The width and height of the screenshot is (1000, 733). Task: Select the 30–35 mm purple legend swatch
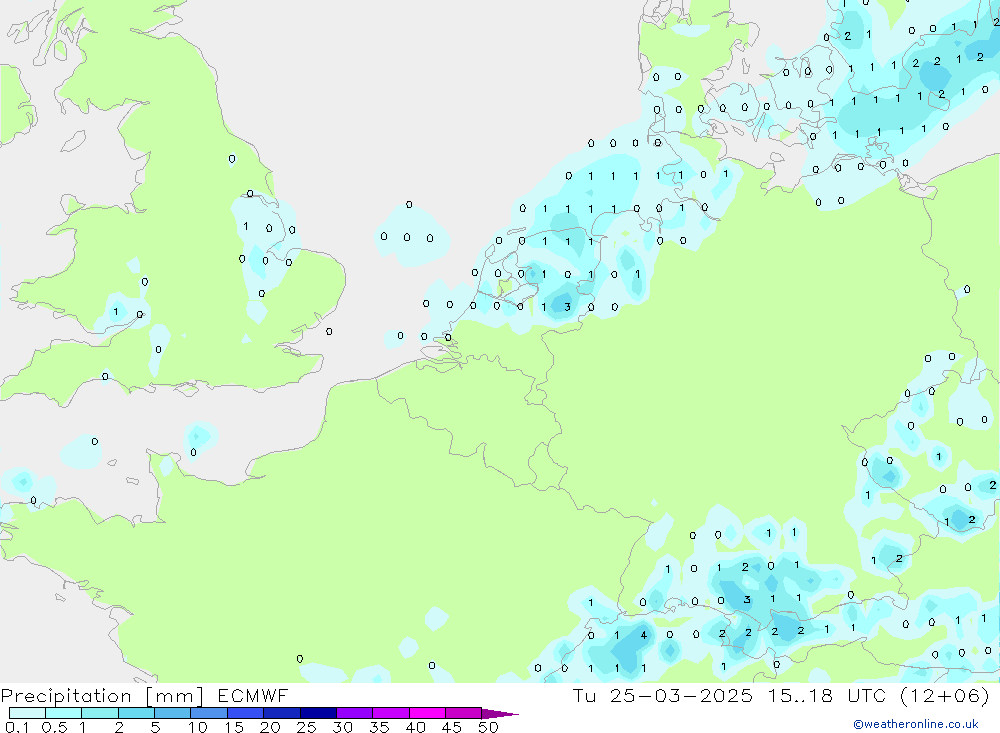[x=355, y=713]
